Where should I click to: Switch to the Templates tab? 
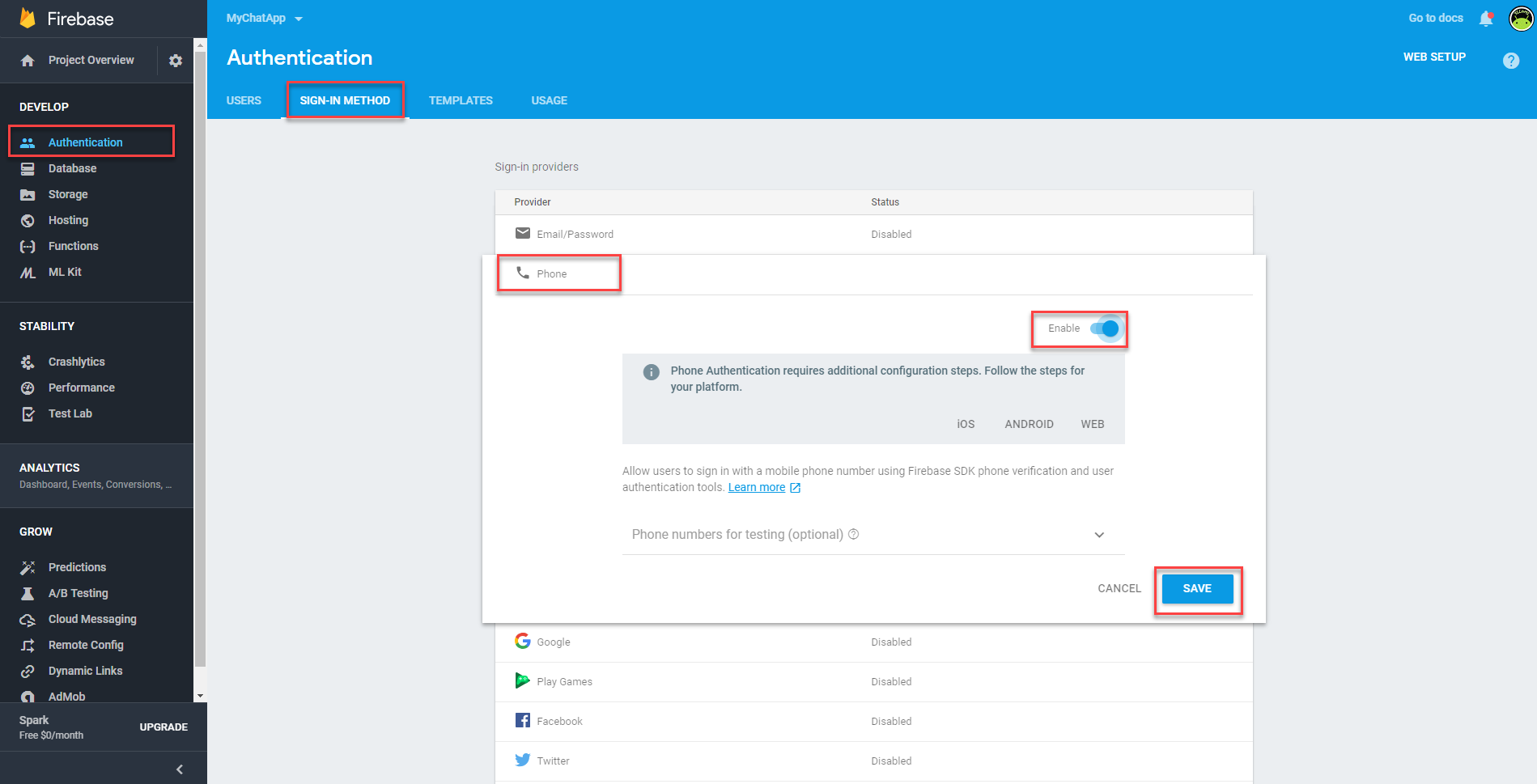(461, 100)
